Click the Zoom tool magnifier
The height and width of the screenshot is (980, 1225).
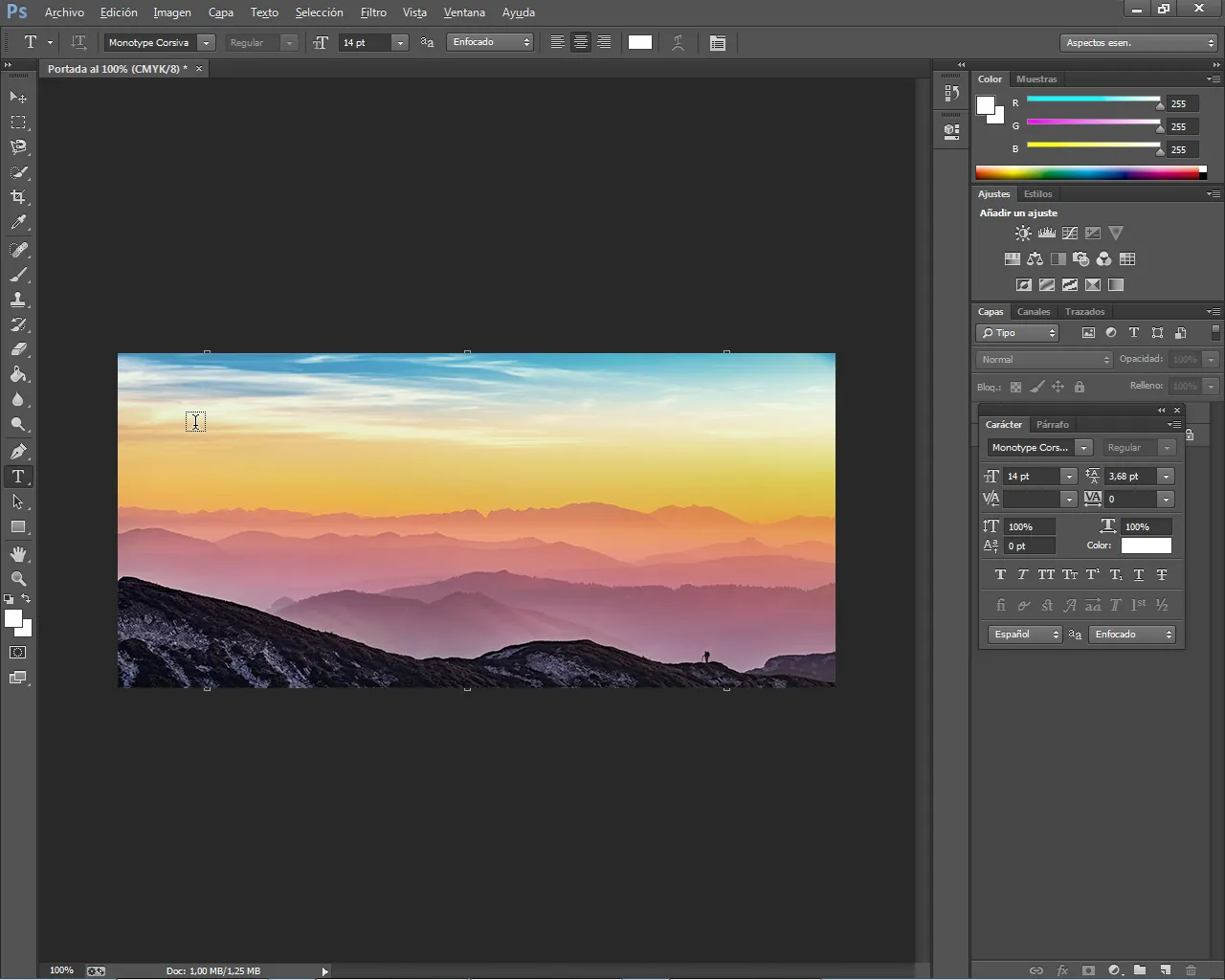(x=18, y=579)
